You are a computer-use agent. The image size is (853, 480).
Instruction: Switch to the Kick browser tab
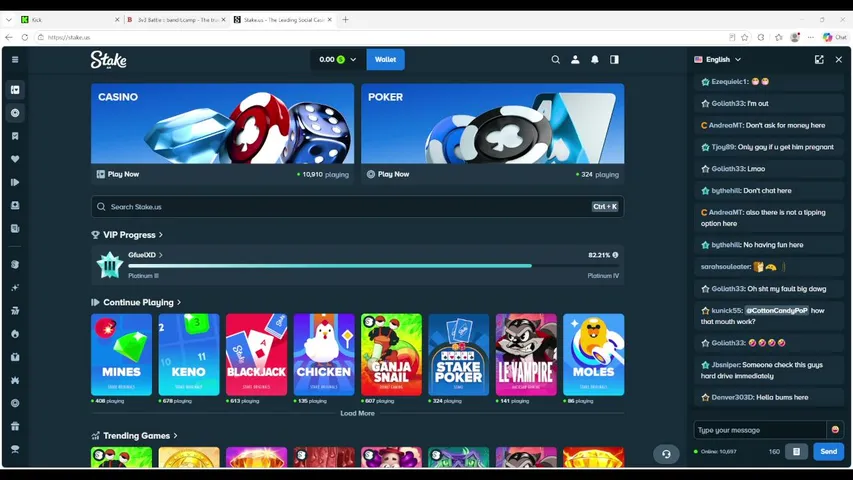click(70, 20)
